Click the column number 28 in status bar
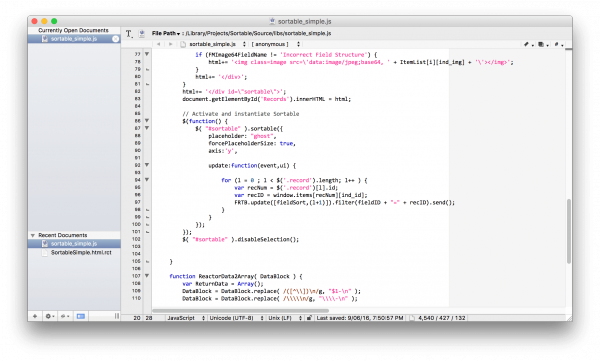This screenshot has height=361, width=600. [149, 318]
